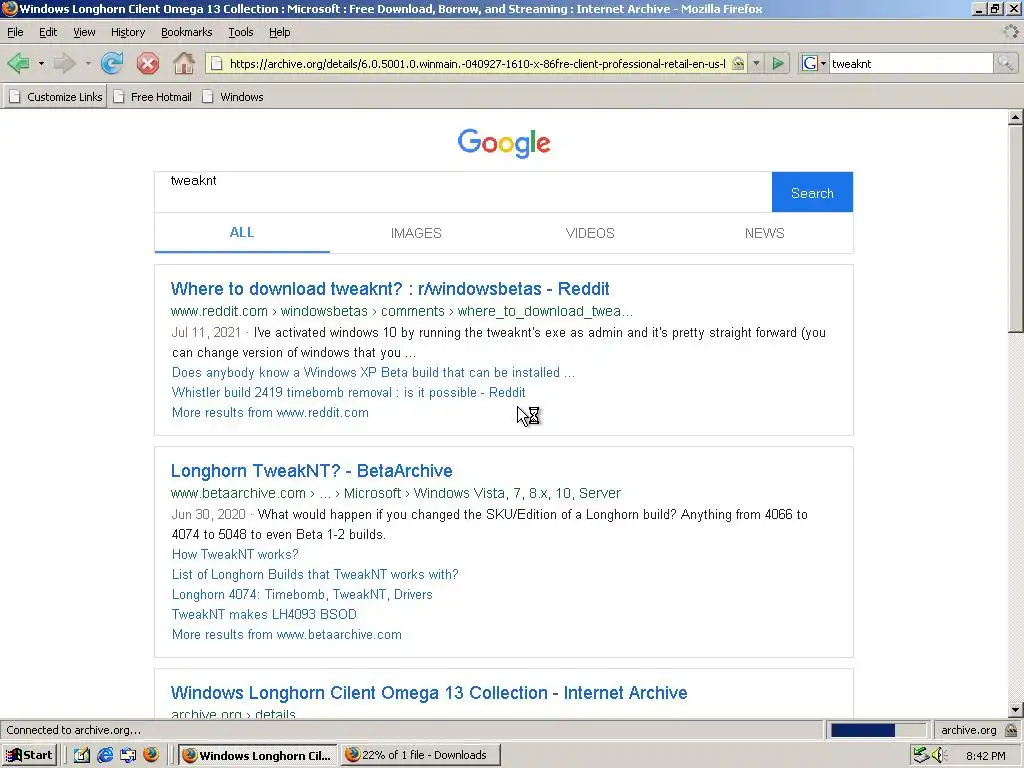Image resolution: width=1024 pixels, height=768 pixels.
Task: Open 'Does anybody know a Windows XP Beta' link
Action: 373,372
